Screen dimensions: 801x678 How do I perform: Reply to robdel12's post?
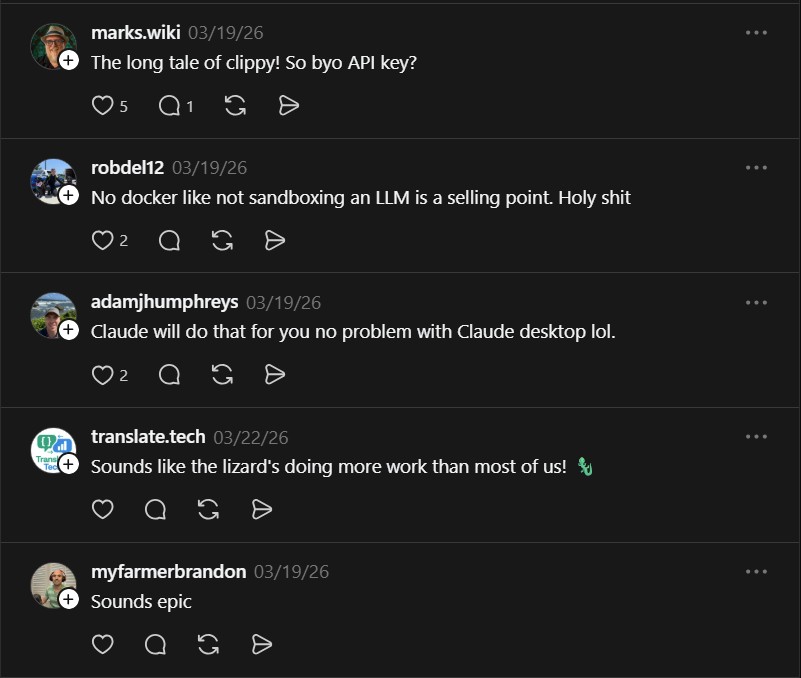click(x=168, y=240)
